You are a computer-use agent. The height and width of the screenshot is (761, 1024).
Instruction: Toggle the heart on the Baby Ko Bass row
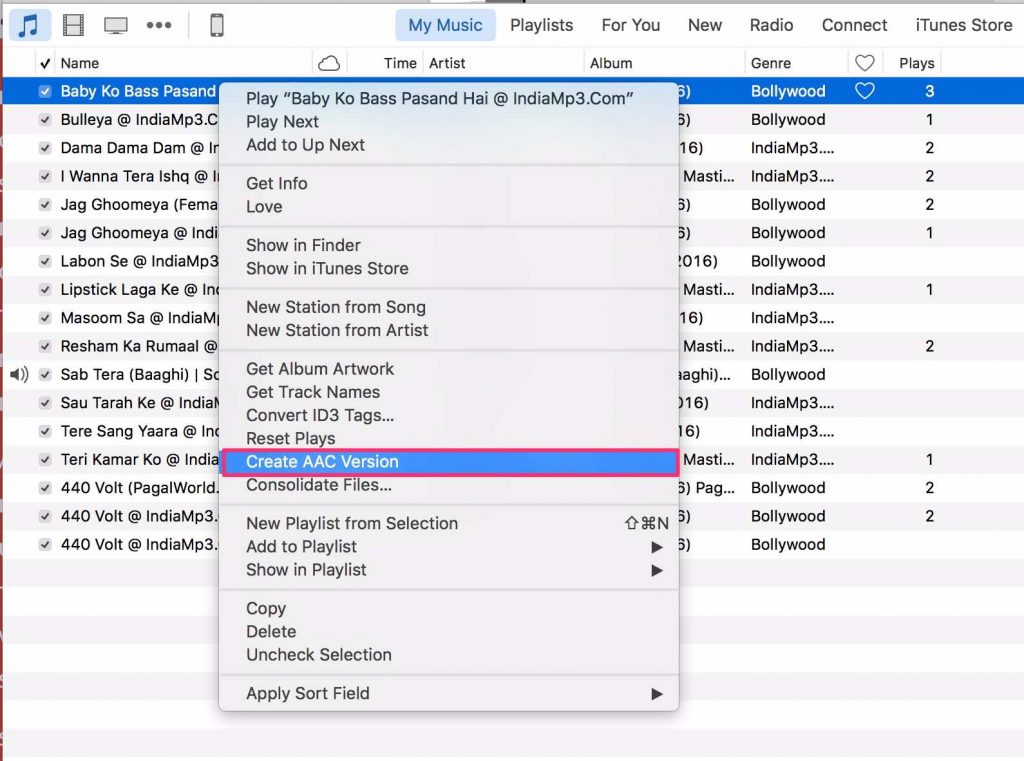[865, 91]
